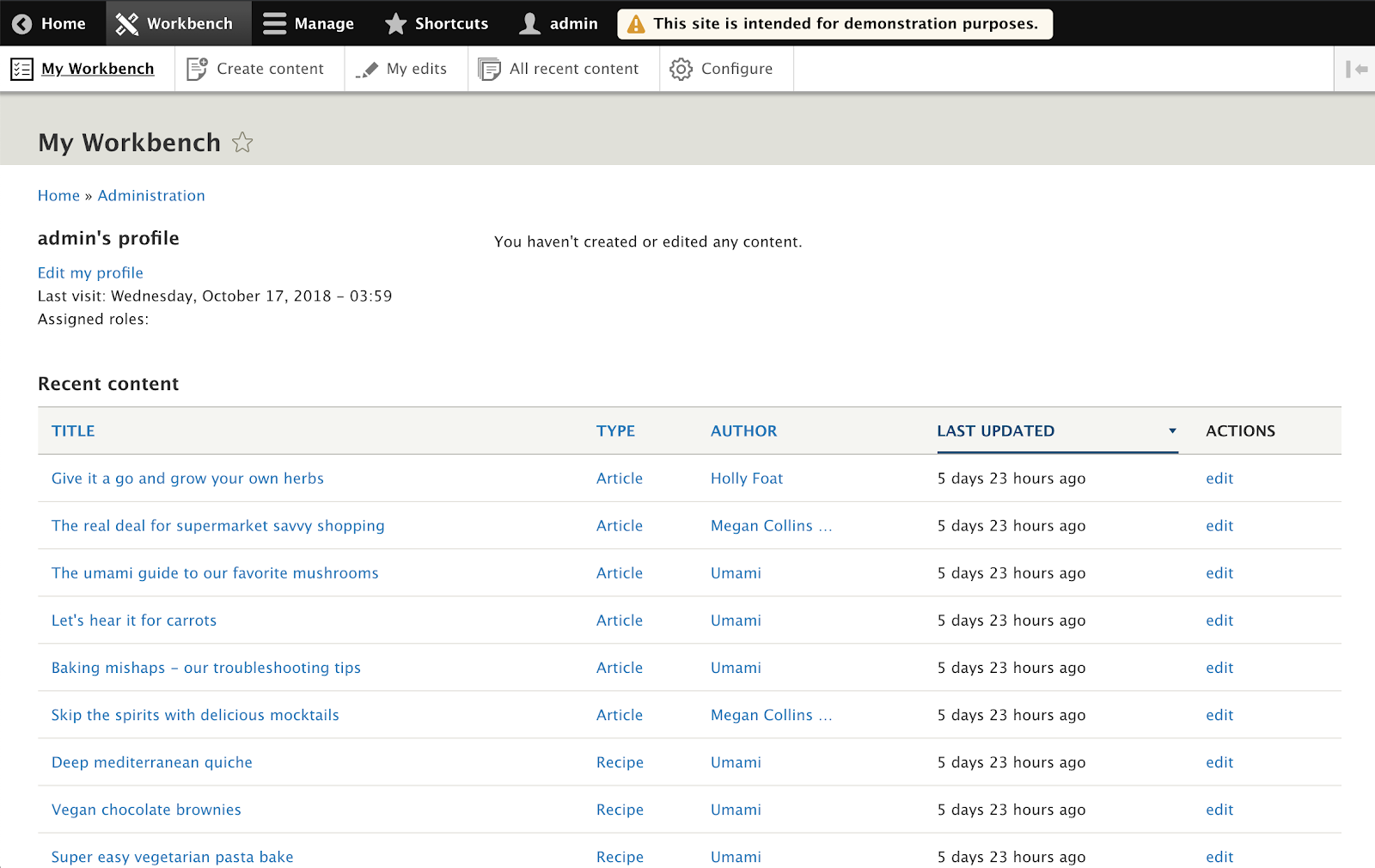Open the Shortcuts menu
This screenshot has width=1375, height=868.
[x=437, y=23]
